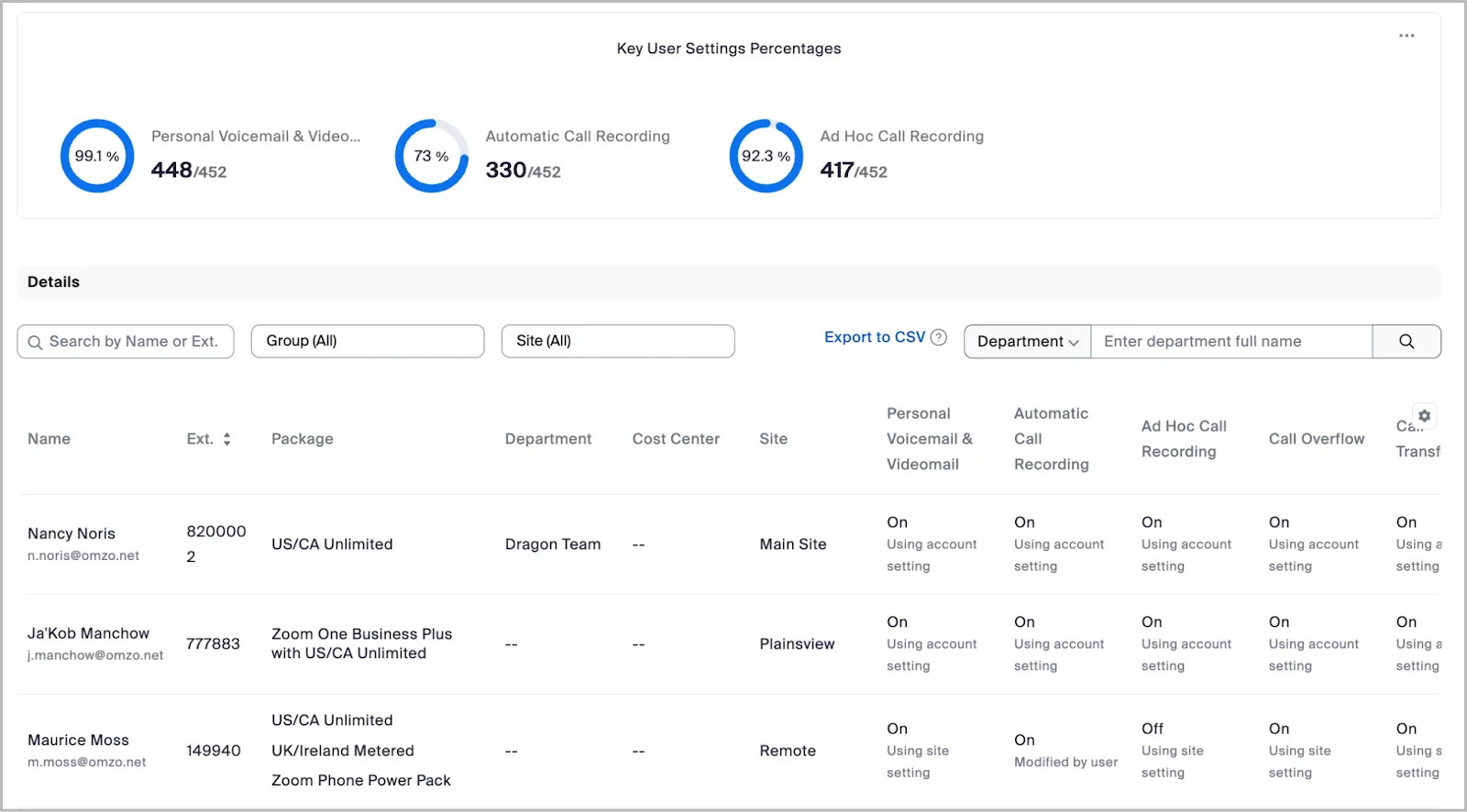Focus the Search by Name or Ext. field
Screen dimensions: 1467x812
[126, 342]
